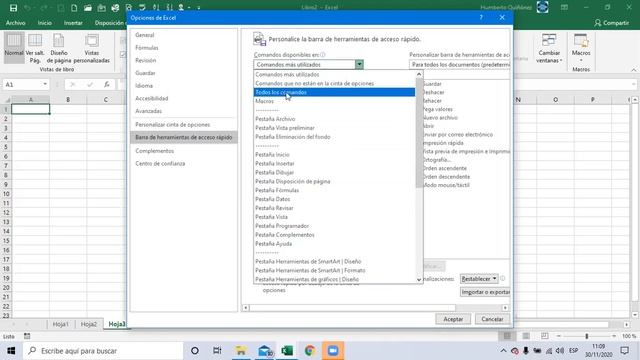Collapse the Comandos disponibles combo box arrow
The width and height of the screenshot is (640, 360).
click(359, 64)
